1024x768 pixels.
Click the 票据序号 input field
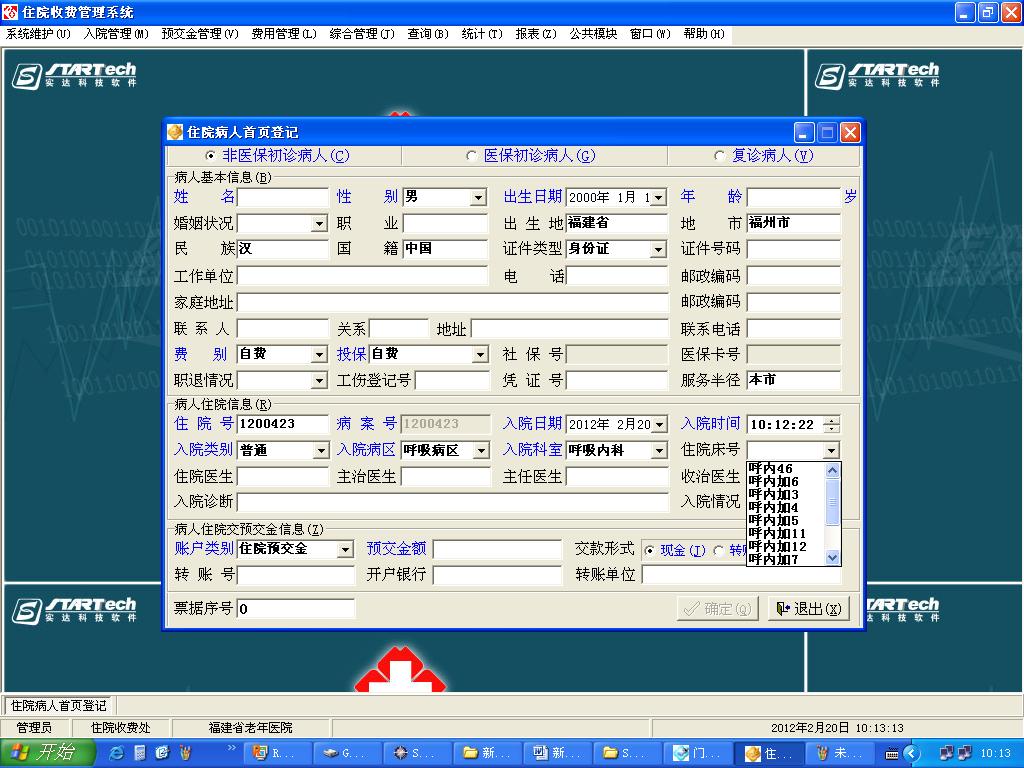[x=296, y=609]
